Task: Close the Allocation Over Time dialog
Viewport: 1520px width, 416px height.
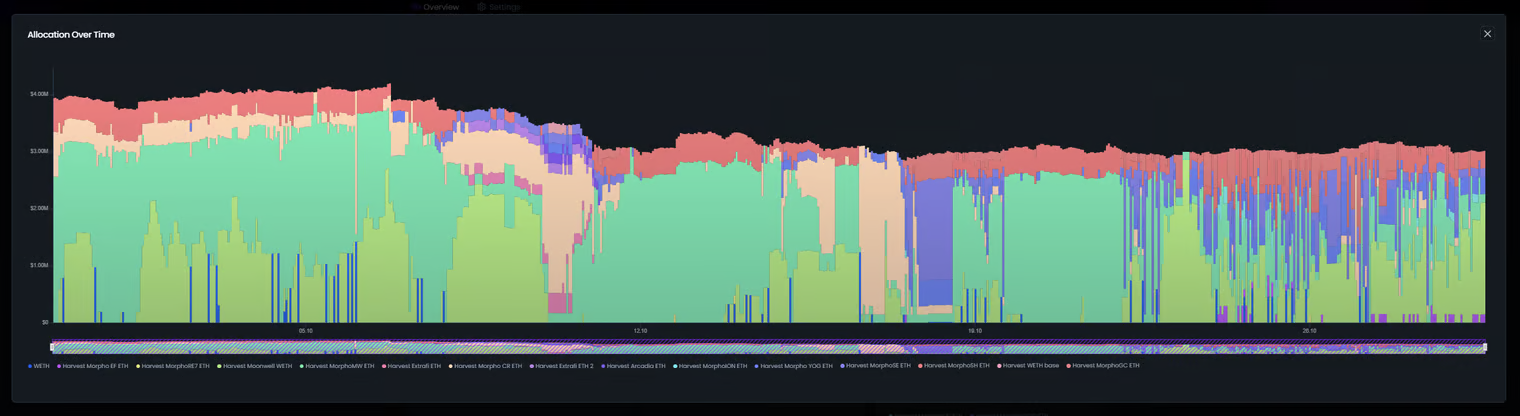Action: tap(1487, 34)
